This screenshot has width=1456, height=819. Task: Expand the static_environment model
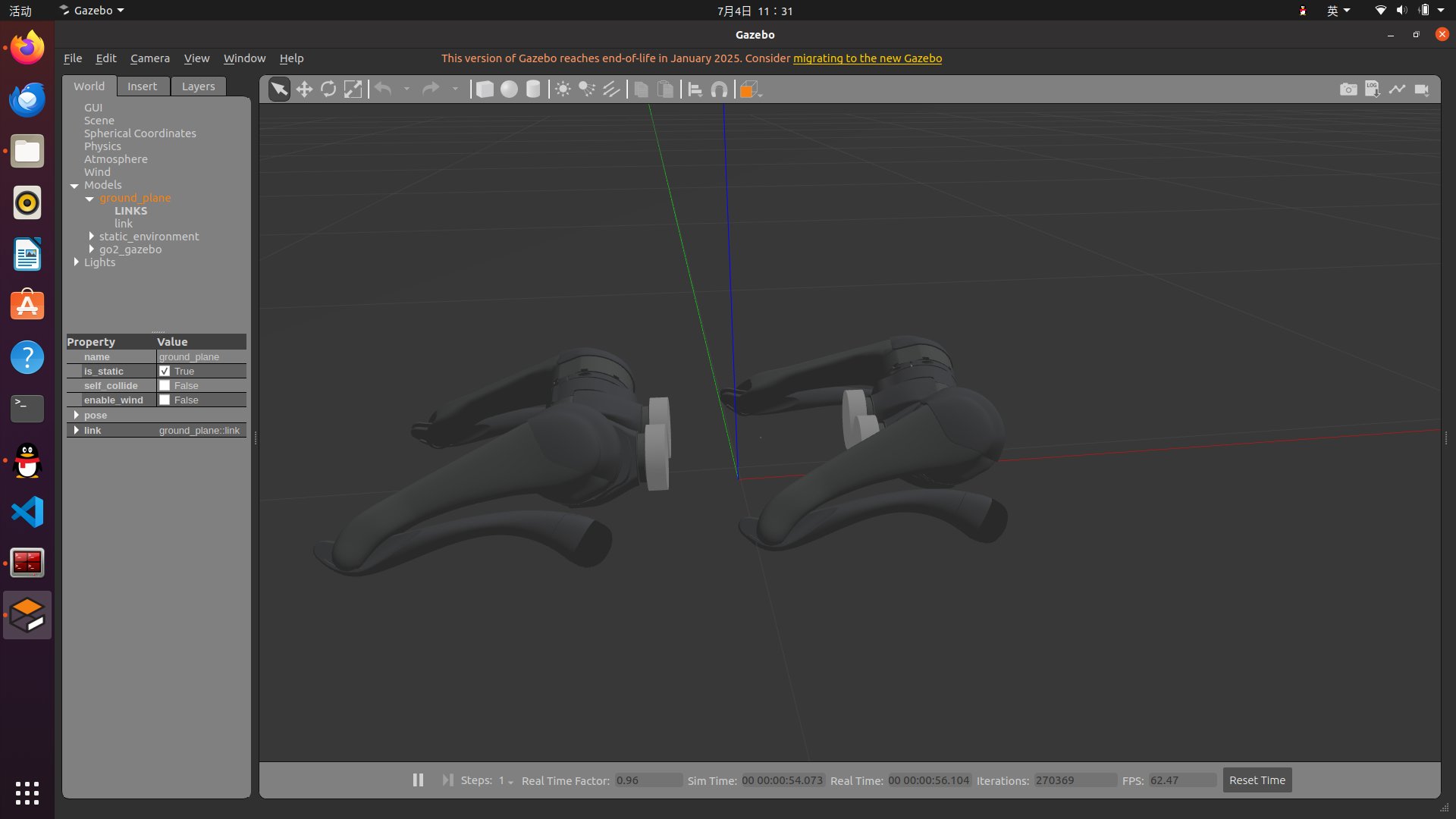[x=91, y=237]
